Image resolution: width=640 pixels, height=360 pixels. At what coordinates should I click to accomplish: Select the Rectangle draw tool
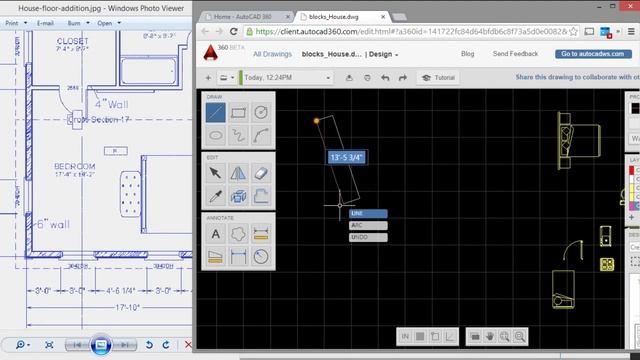[x=238, y=112]
